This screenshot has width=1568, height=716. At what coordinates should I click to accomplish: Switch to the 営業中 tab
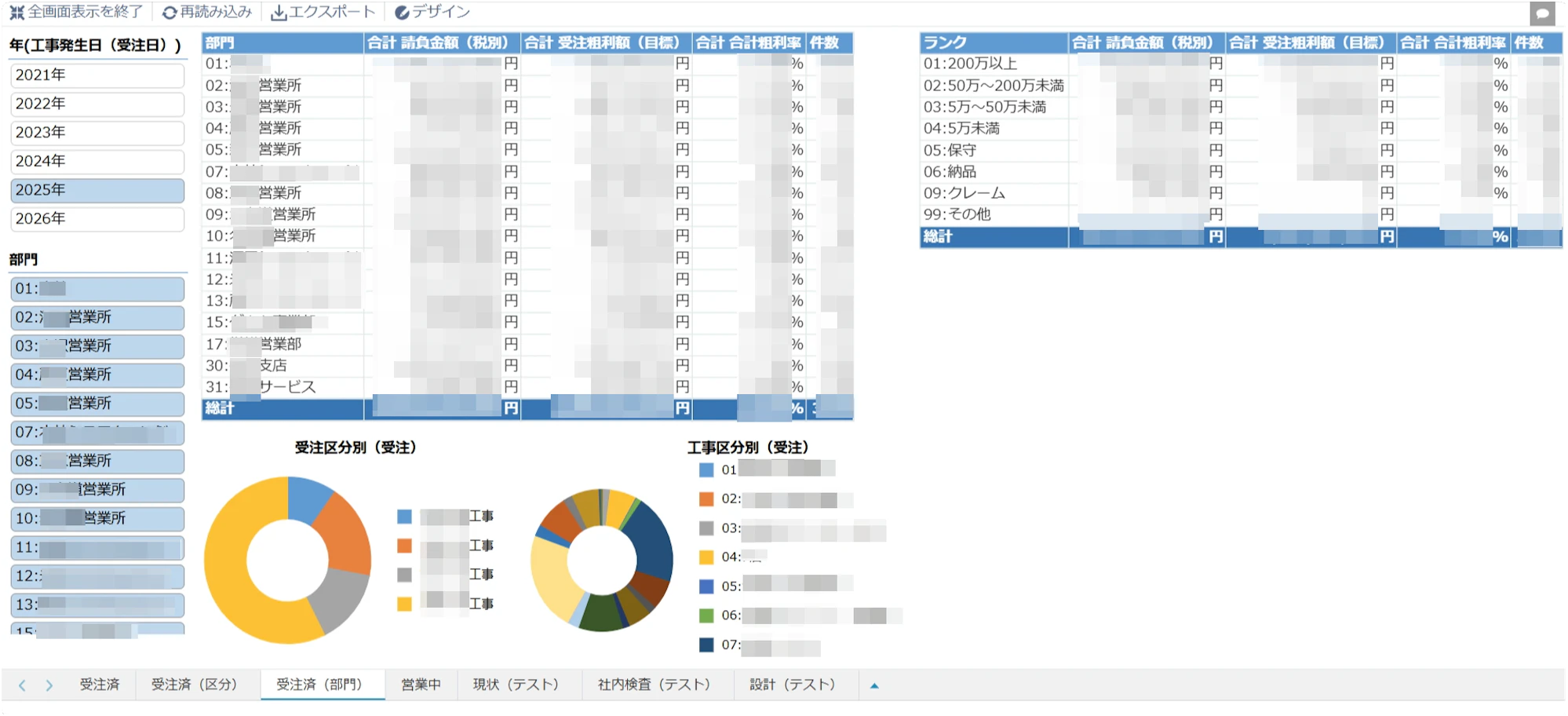click(x=421, y=685)
